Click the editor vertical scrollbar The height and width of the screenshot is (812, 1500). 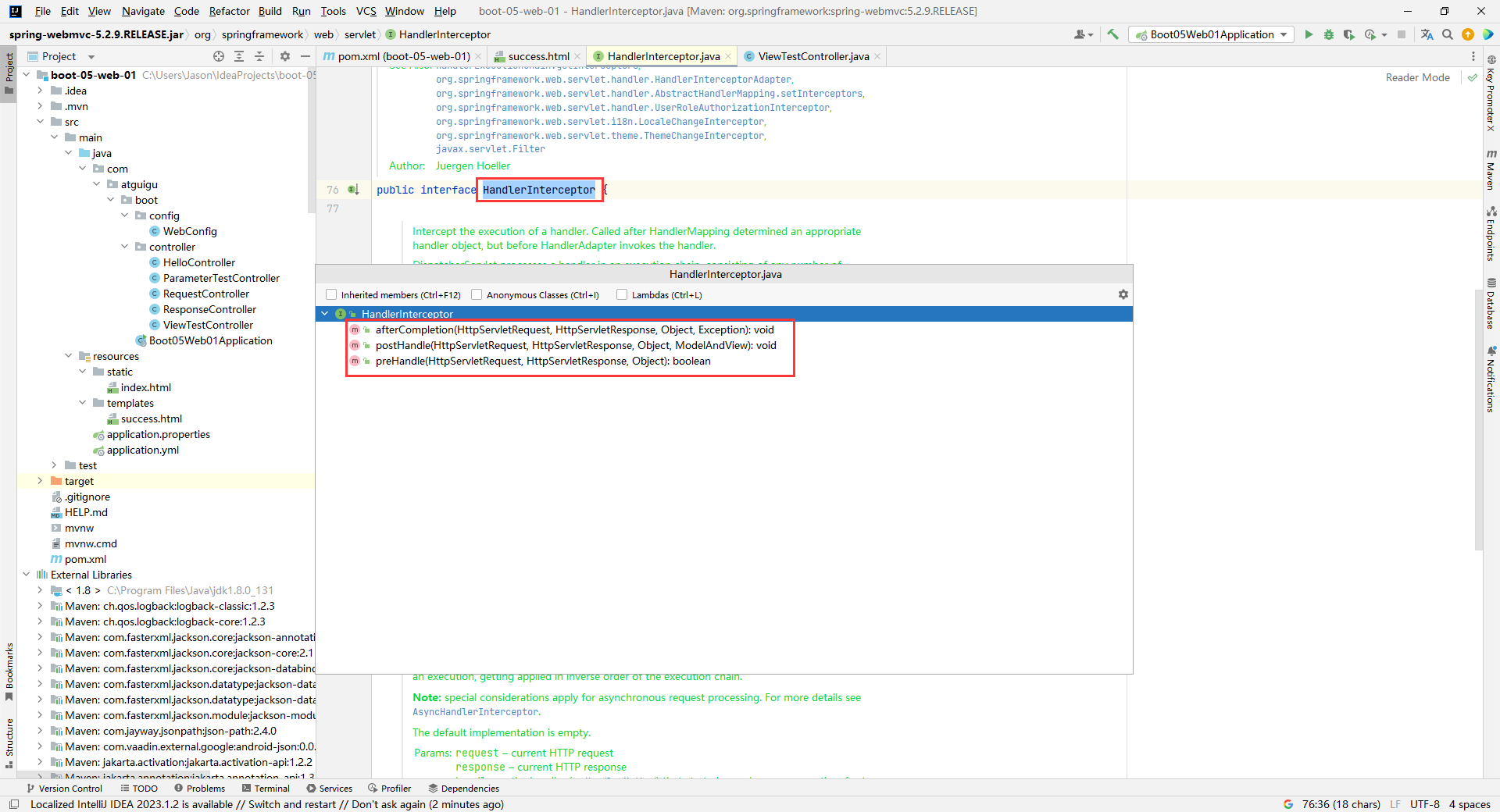[1478, 422]
